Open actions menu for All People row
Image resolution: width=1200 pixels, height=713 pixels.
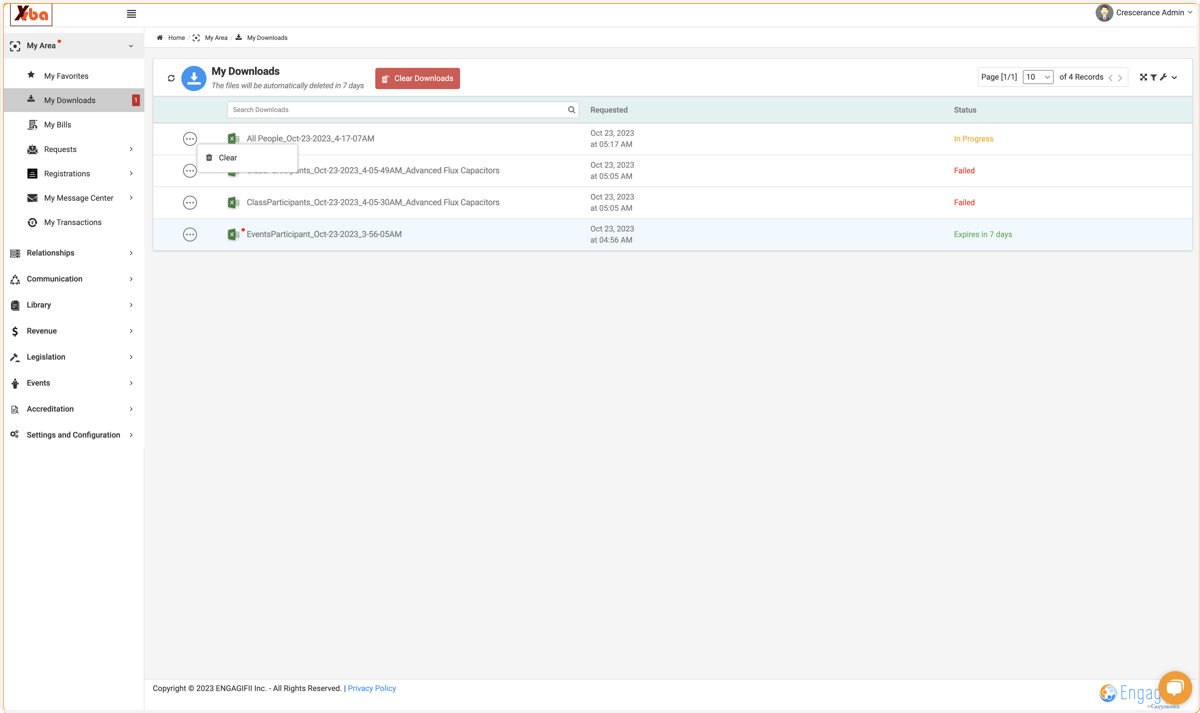[190, 139]
